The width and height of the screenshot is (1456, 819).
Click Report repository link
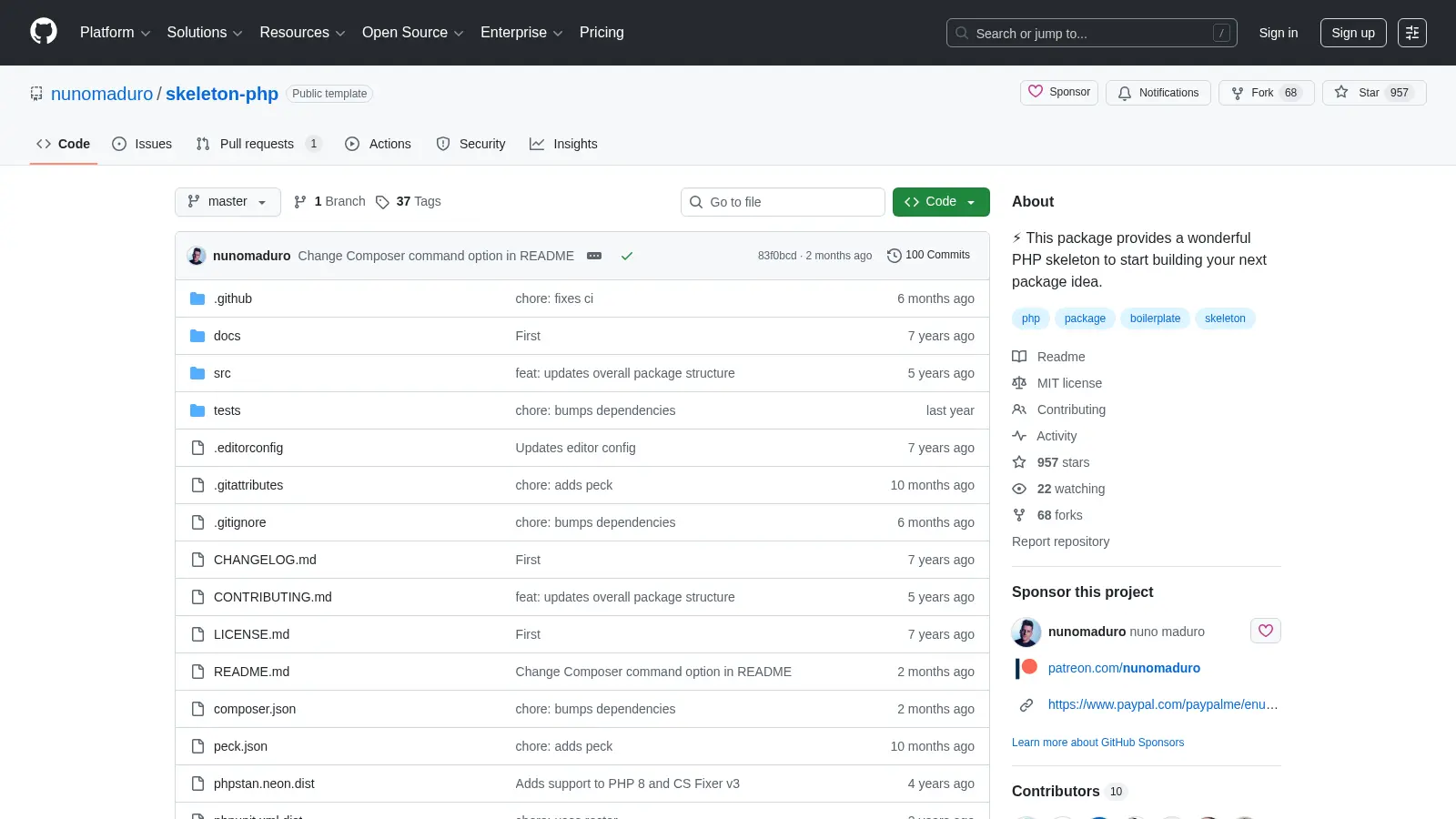[x=1060, y=541]
